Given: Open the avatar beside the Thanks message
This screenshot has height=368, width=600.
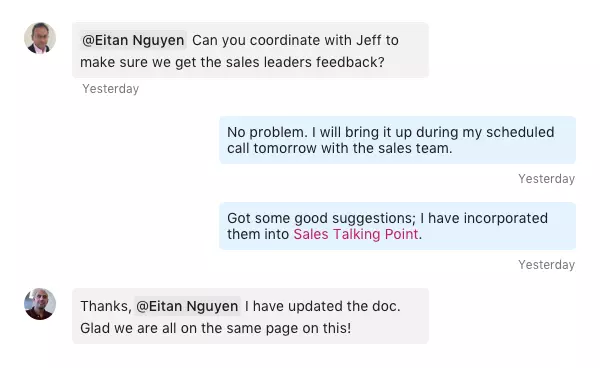Looking at the screenshot, I should (40, 304).
